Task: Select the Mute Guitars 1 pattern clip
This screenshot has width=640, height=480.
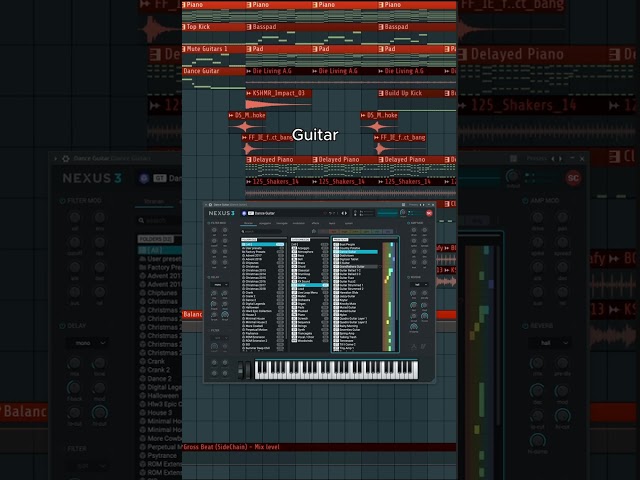Action: 214,56
